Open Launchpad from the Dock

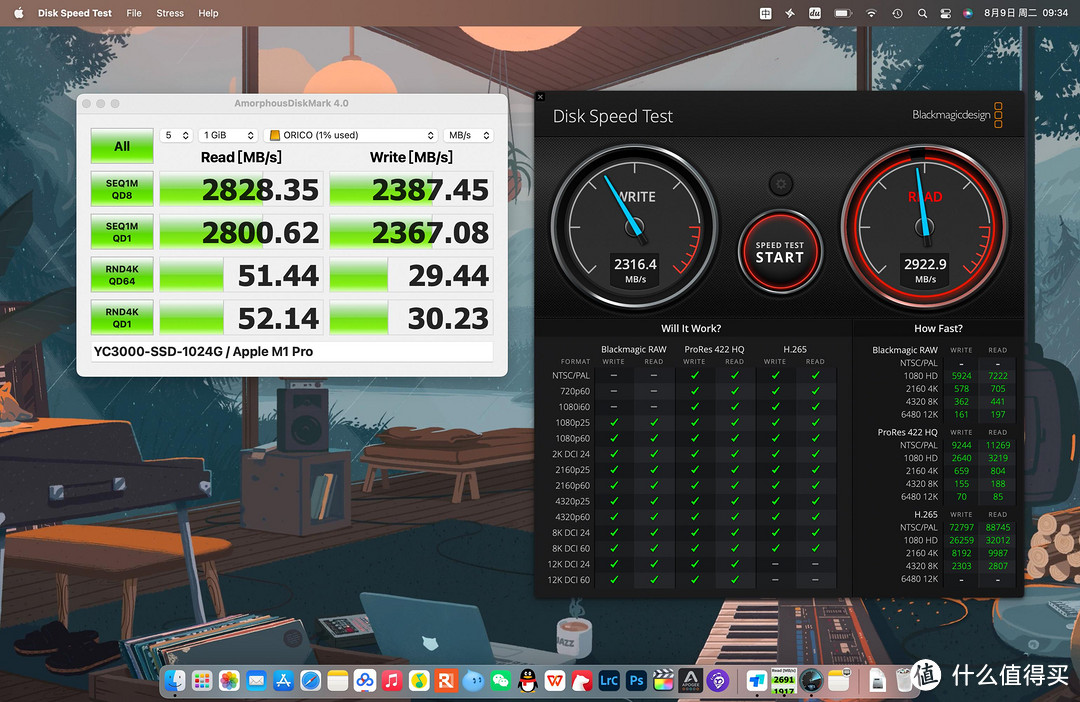coord(202,681)
